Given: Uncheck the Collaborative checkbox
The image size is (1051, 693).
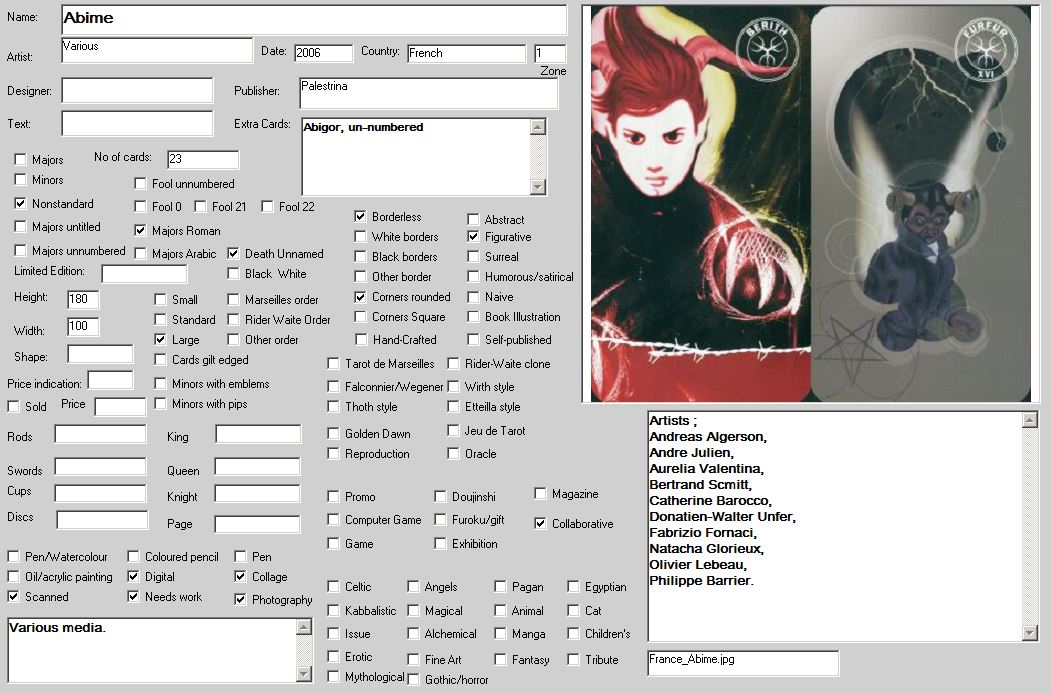Looking at the screenshot, I should pos(541,523).
